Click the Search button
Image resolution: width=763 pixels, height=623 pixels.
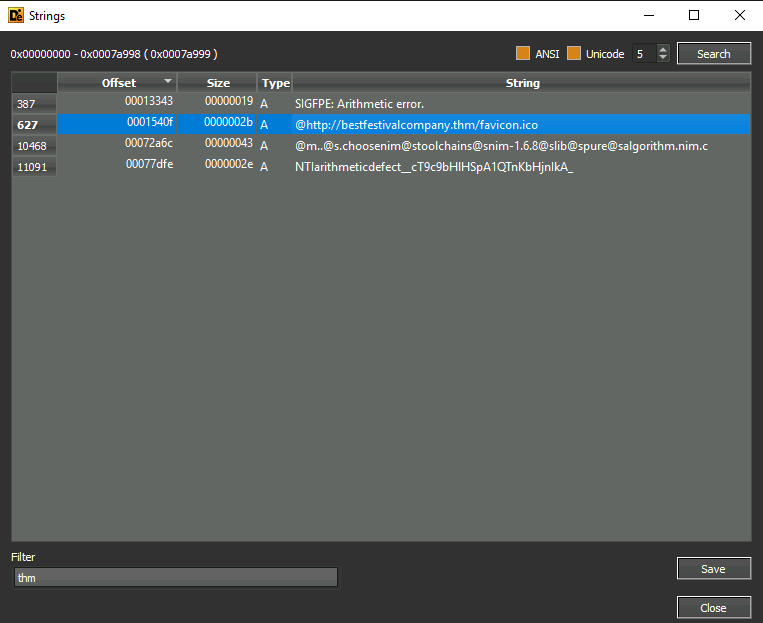click(713, 54)
